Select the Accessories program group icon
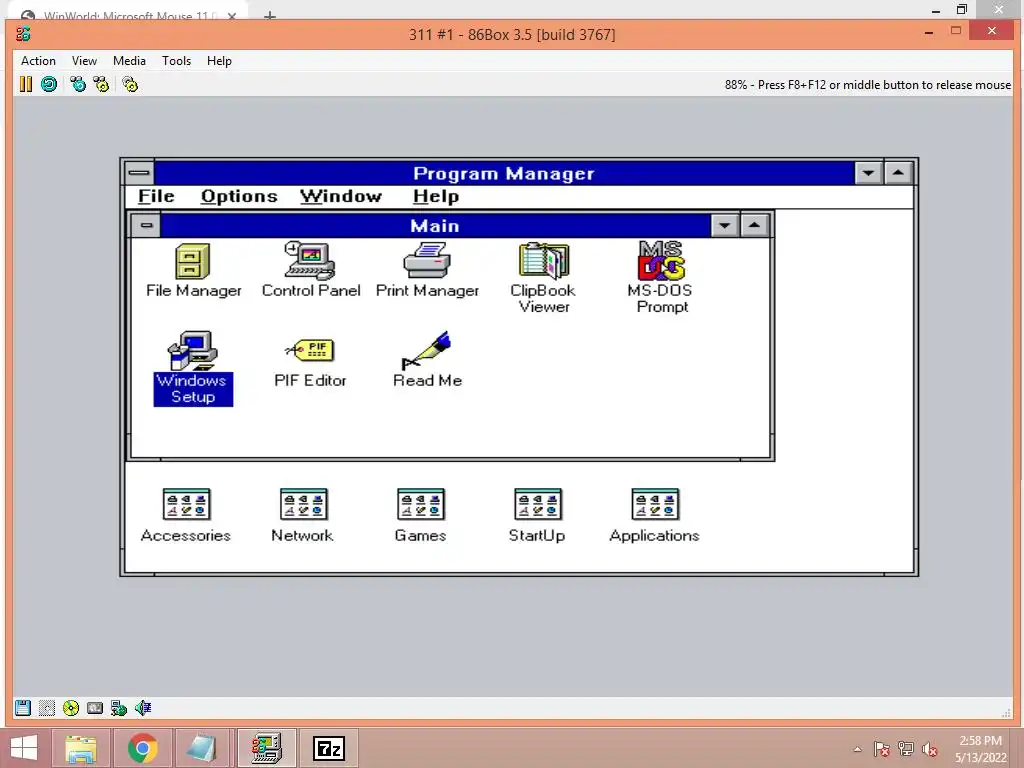 point(185,515)
